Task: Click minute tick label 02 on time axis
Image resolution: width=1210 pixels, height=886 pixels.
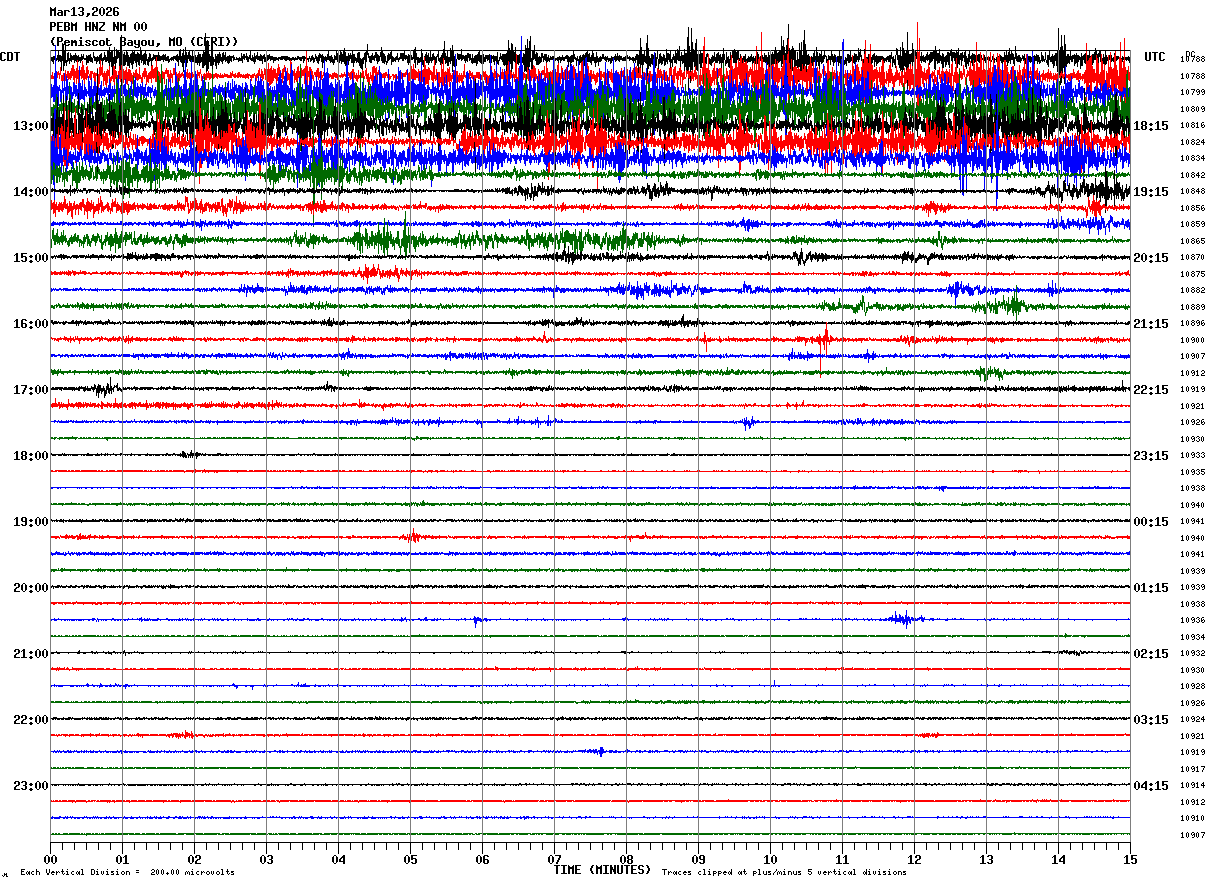Action: pos(194,859)
